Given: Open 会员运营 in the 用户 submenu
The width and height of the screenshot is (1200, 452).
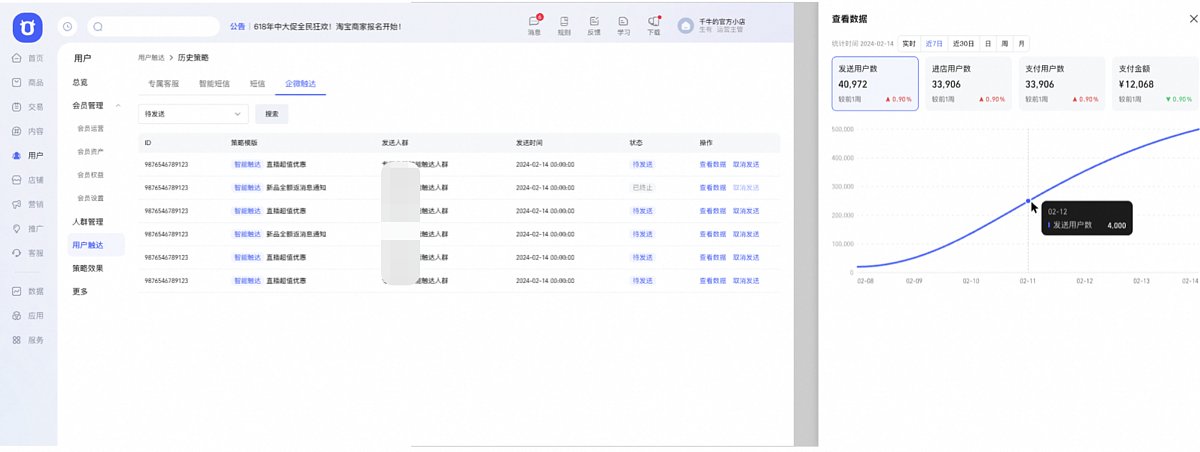Looking at the screenshot, I should point(91,128).
